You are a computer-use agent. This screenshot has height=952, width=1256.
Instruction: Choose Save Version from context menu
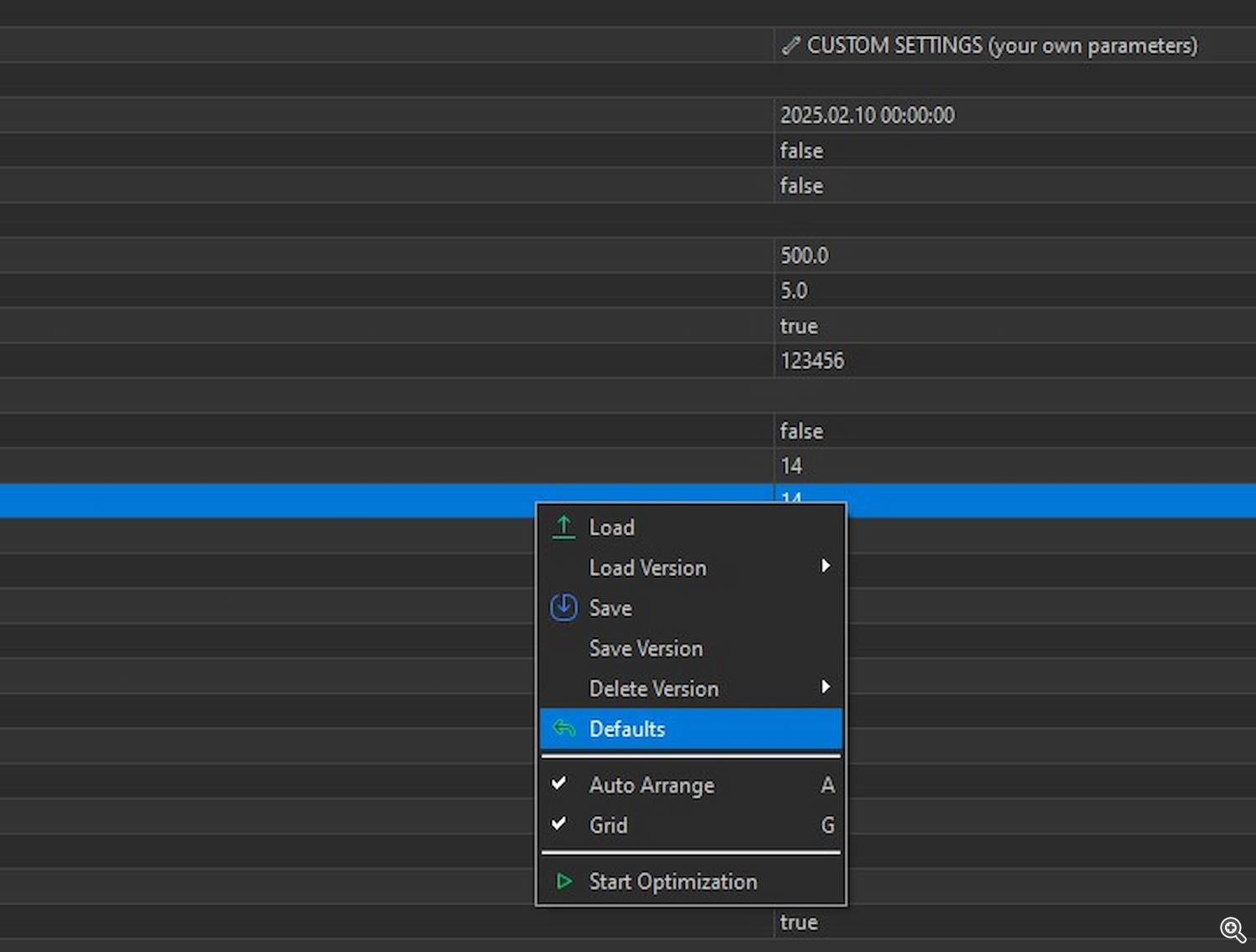point(646,648)
